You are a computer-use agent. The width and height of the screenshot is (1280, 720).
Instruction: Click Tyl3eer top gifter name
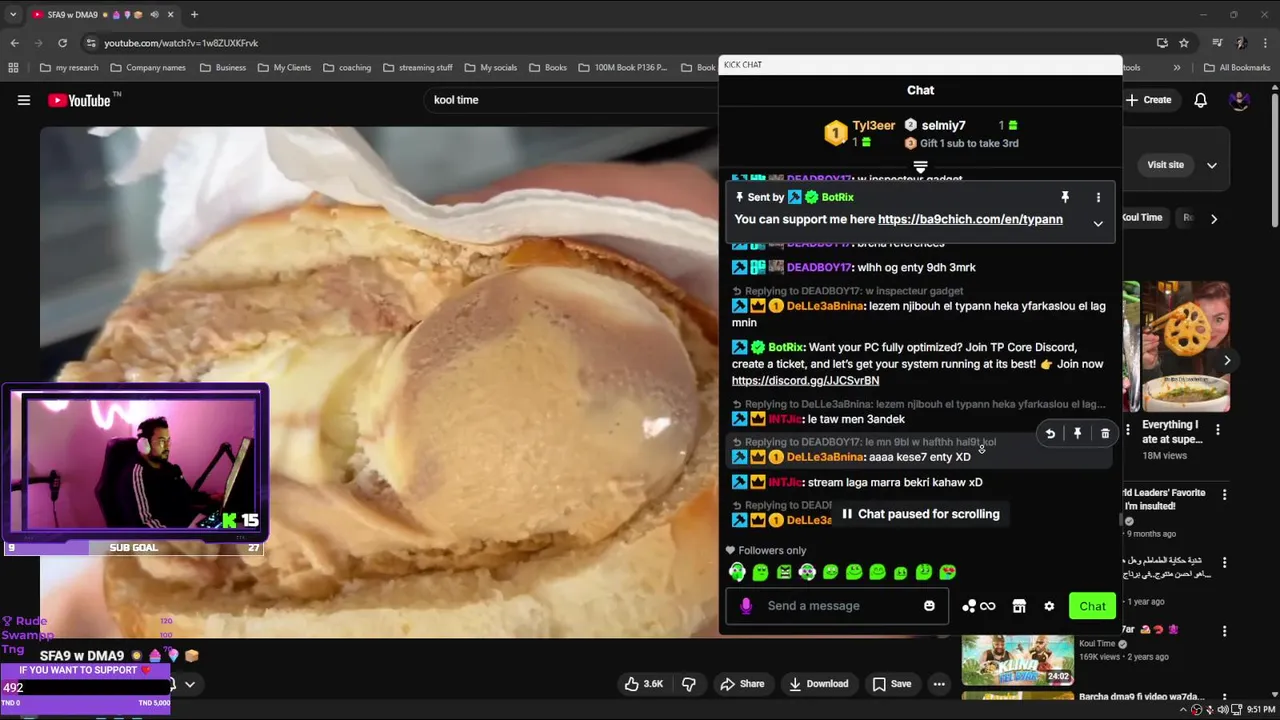click(x=873, y=126)
